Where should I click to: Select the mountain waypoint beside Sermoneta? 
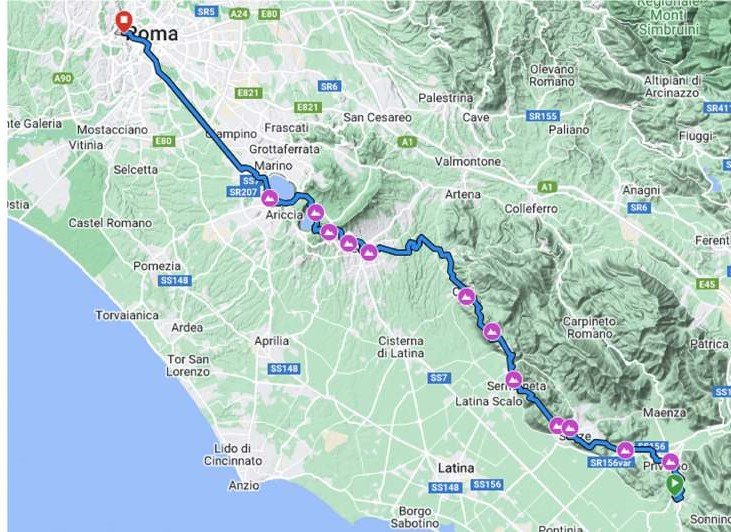[513, 380]
